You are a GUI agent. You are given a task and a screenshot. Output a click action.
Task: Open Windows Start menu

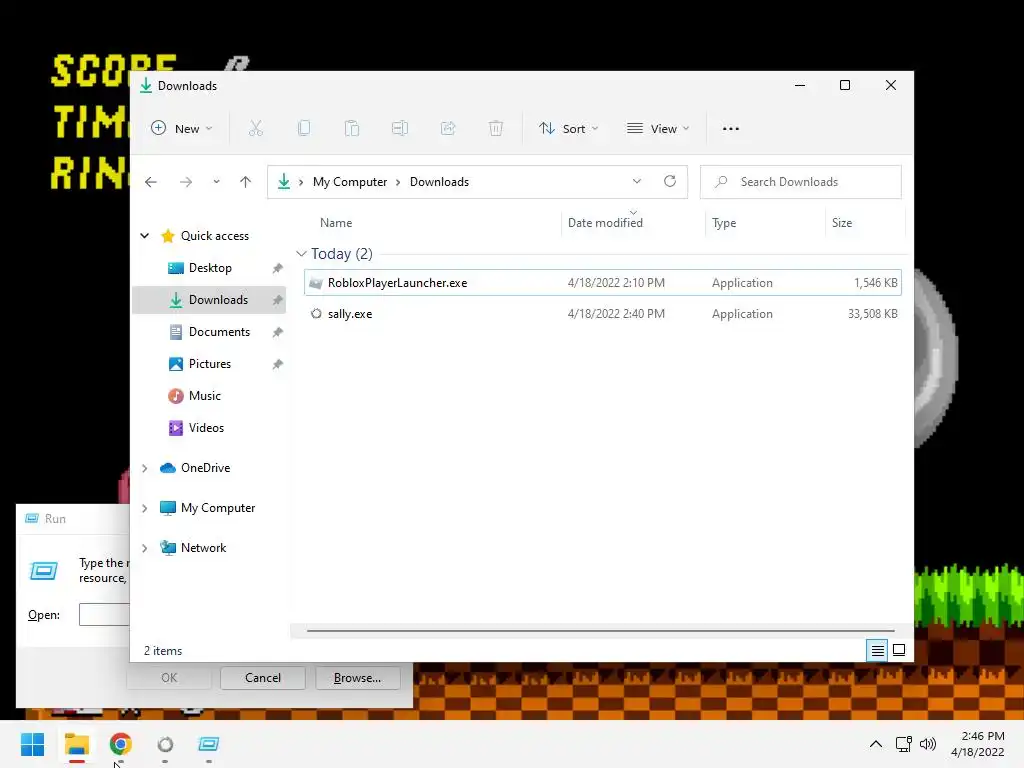tap(33, 744)
